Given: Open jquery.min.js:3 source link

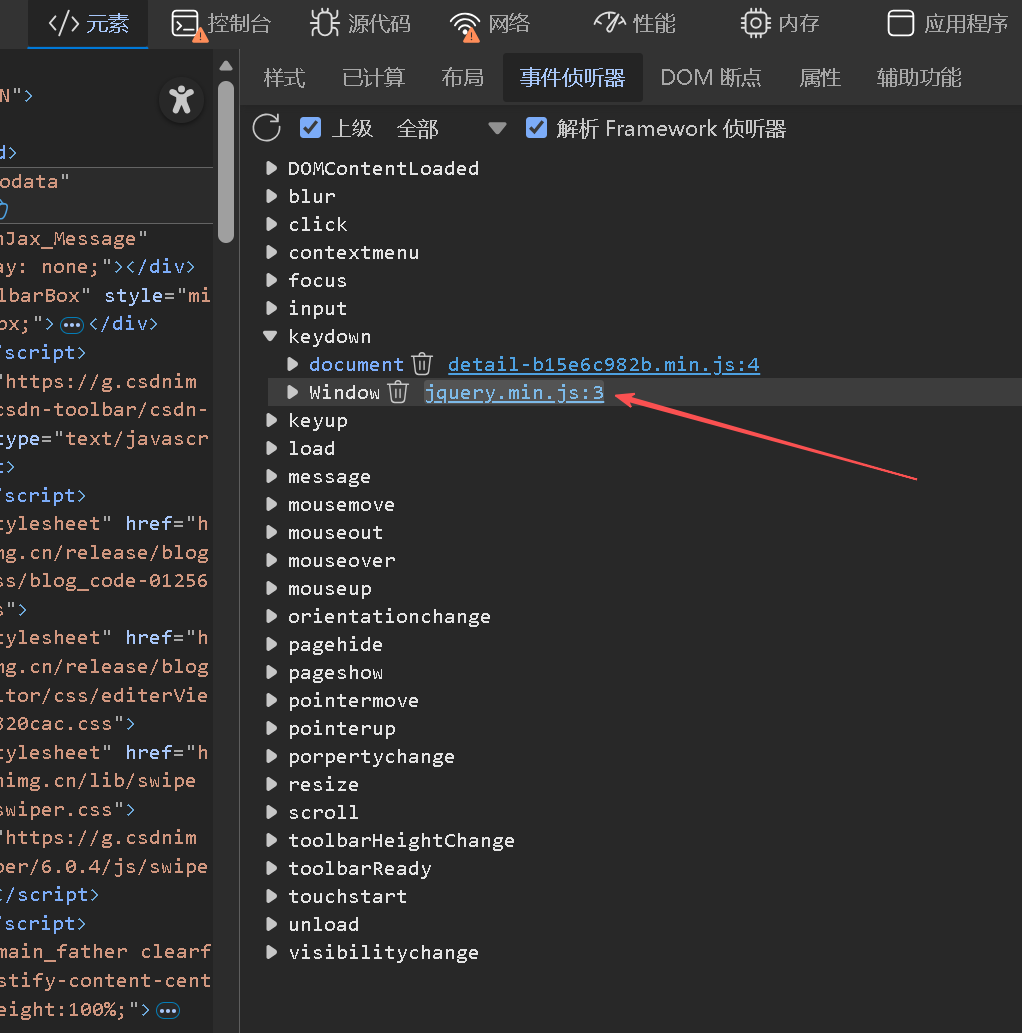Looking at the screenshot, I should pos(514,393).
